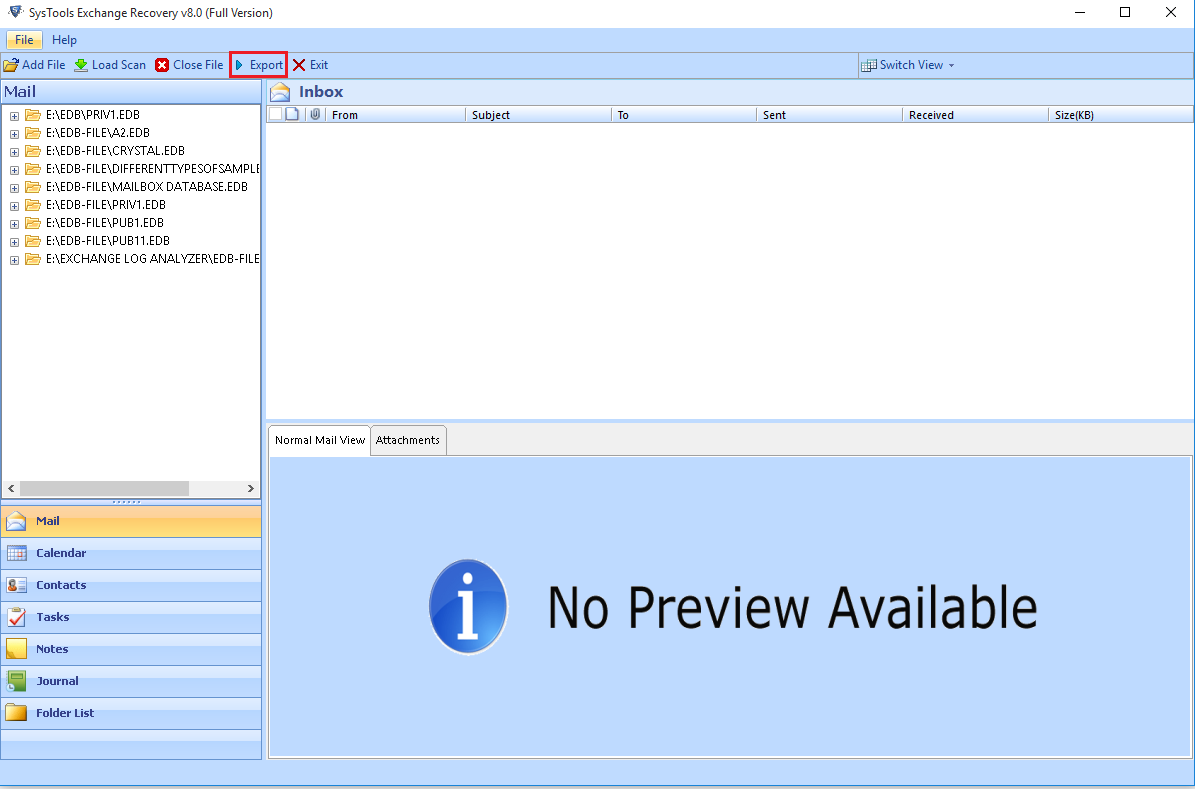Screen dimensions: 1195x789
Task: Click the Folder List folder icon
Action: tap(16, 713)
